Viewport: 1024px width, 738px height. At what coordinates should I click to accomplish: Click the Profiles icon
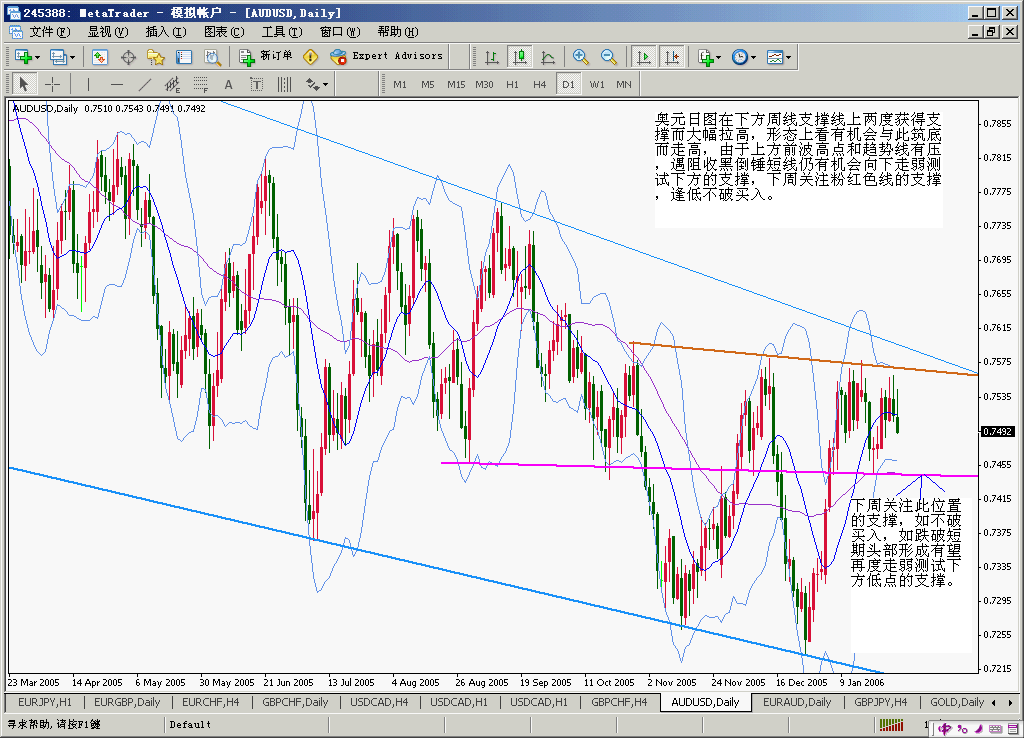tap(58, 57)
